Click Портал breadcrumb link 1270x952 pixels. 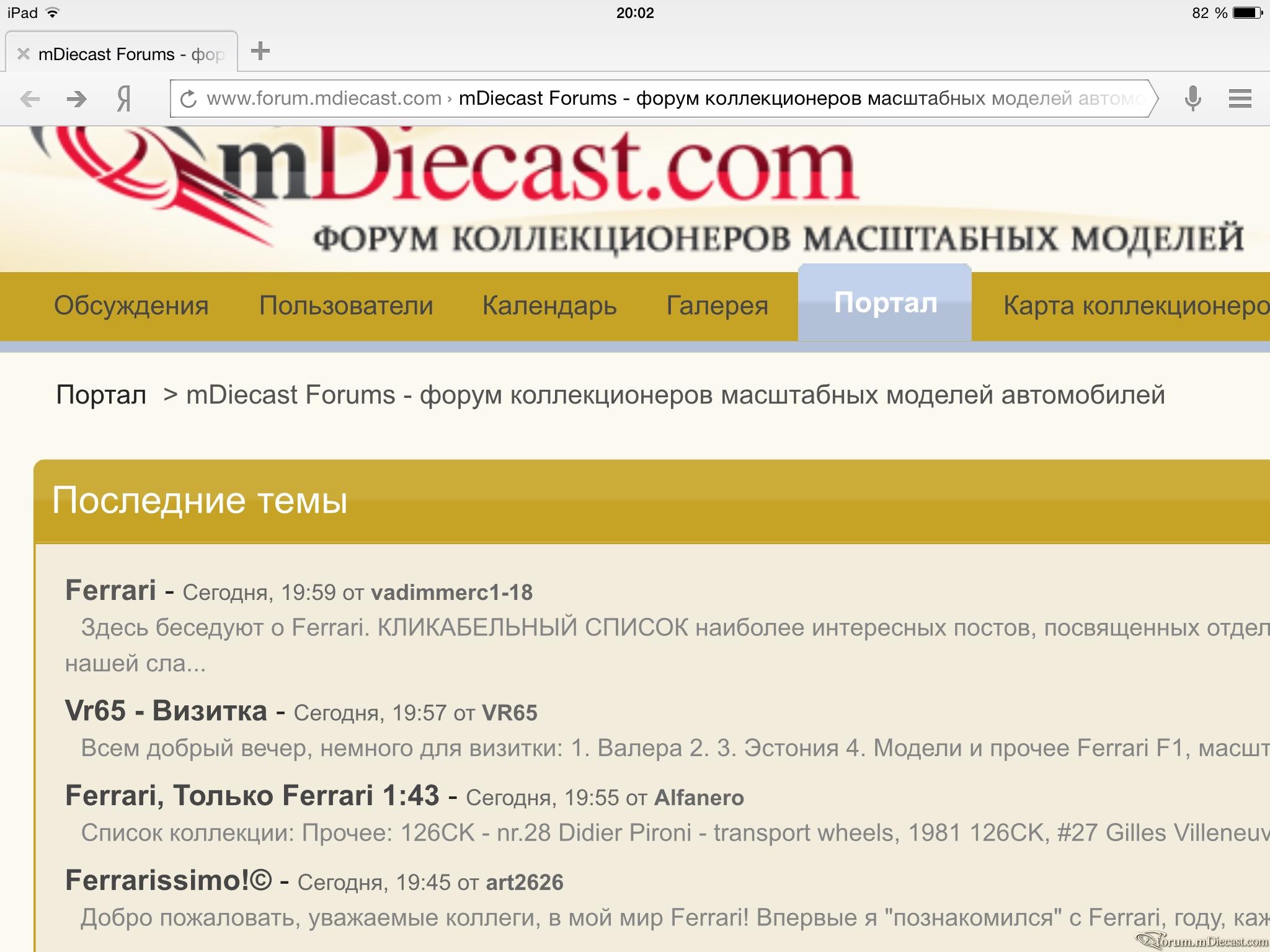point(101,395)
